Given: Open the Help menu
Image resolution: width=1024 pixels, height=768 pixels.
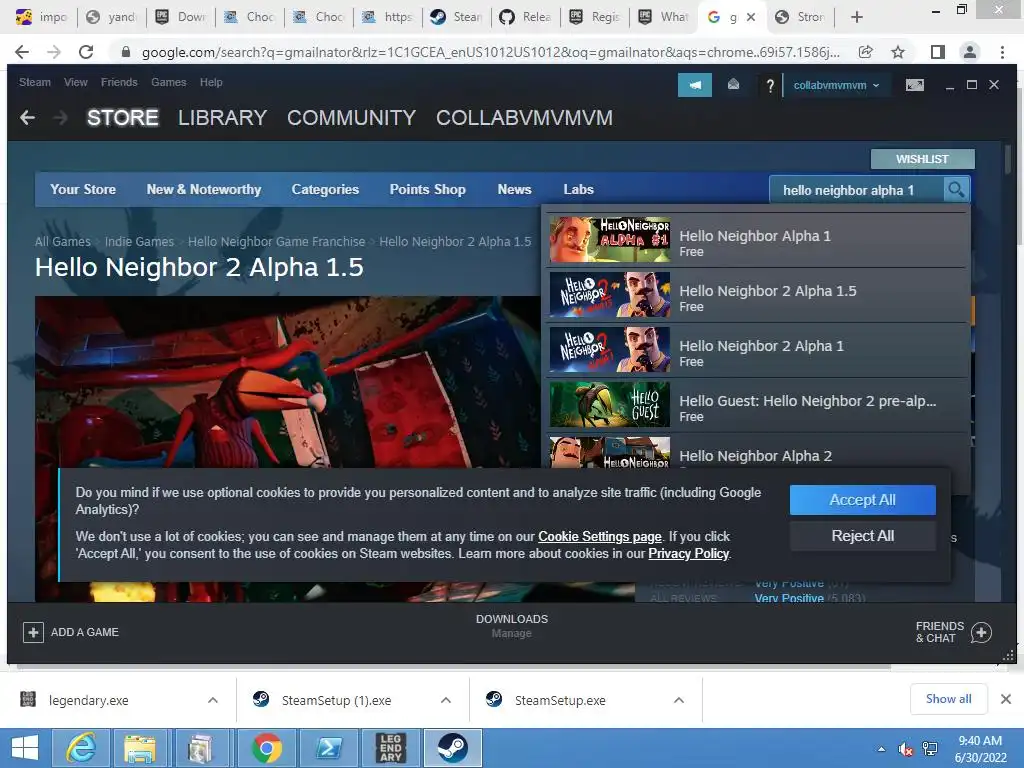Looking at the screenshot, I should pos(211,82).
